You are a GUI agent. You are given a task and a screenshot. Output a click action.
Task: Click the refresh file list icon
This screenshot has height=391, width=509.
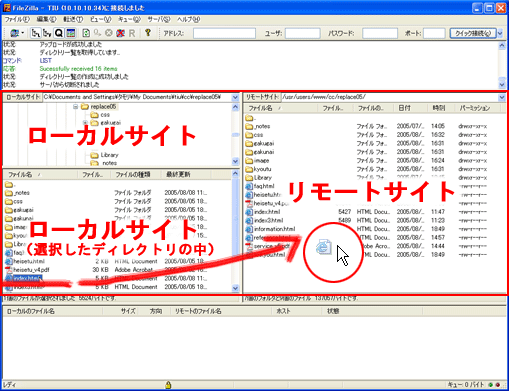click(x=86, y=33)
